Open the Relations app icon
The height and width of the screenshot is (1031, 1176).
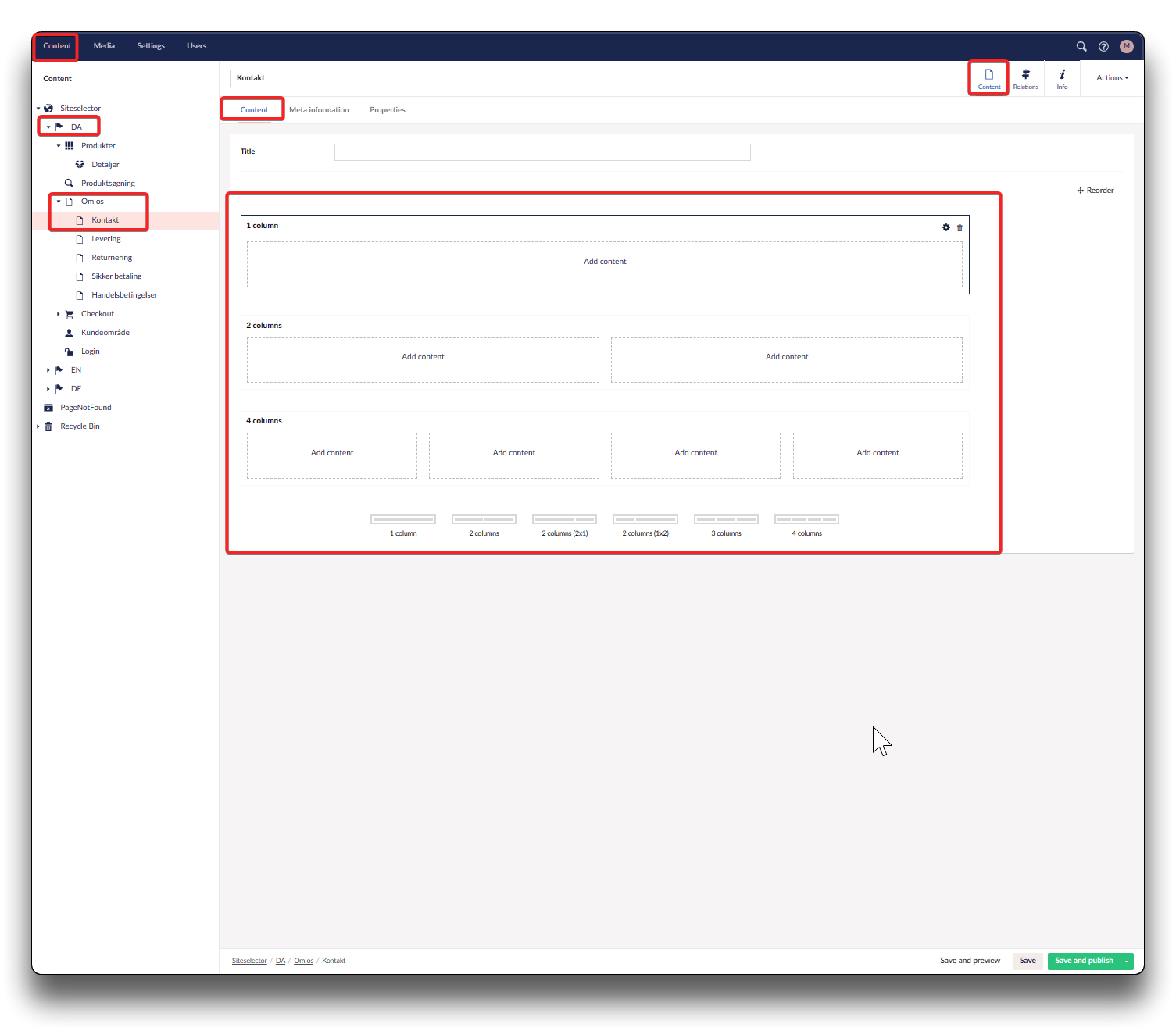pyautogui.click(x=1025, y=78)
